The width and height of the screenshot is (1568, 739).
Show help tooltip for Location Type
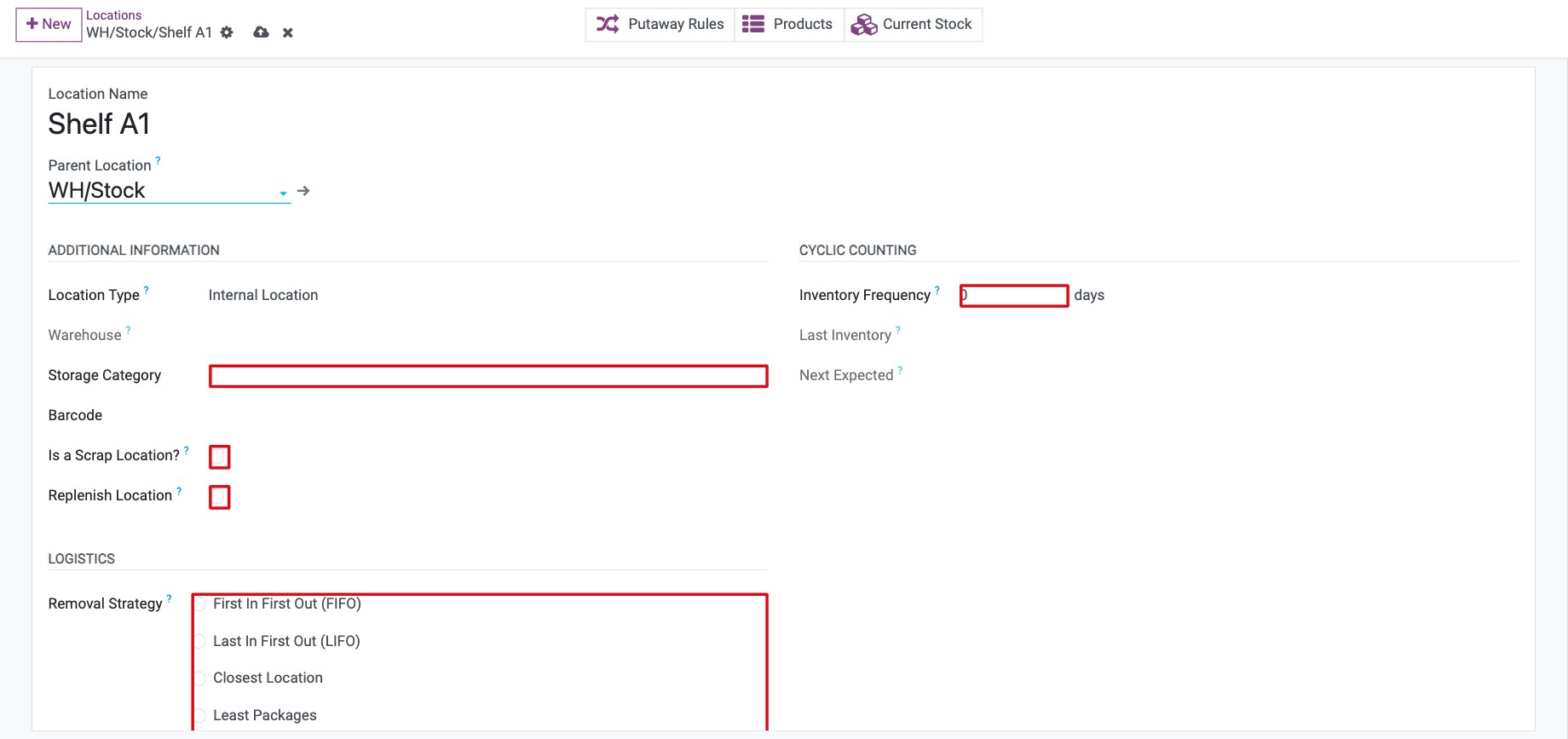(147, 290)
